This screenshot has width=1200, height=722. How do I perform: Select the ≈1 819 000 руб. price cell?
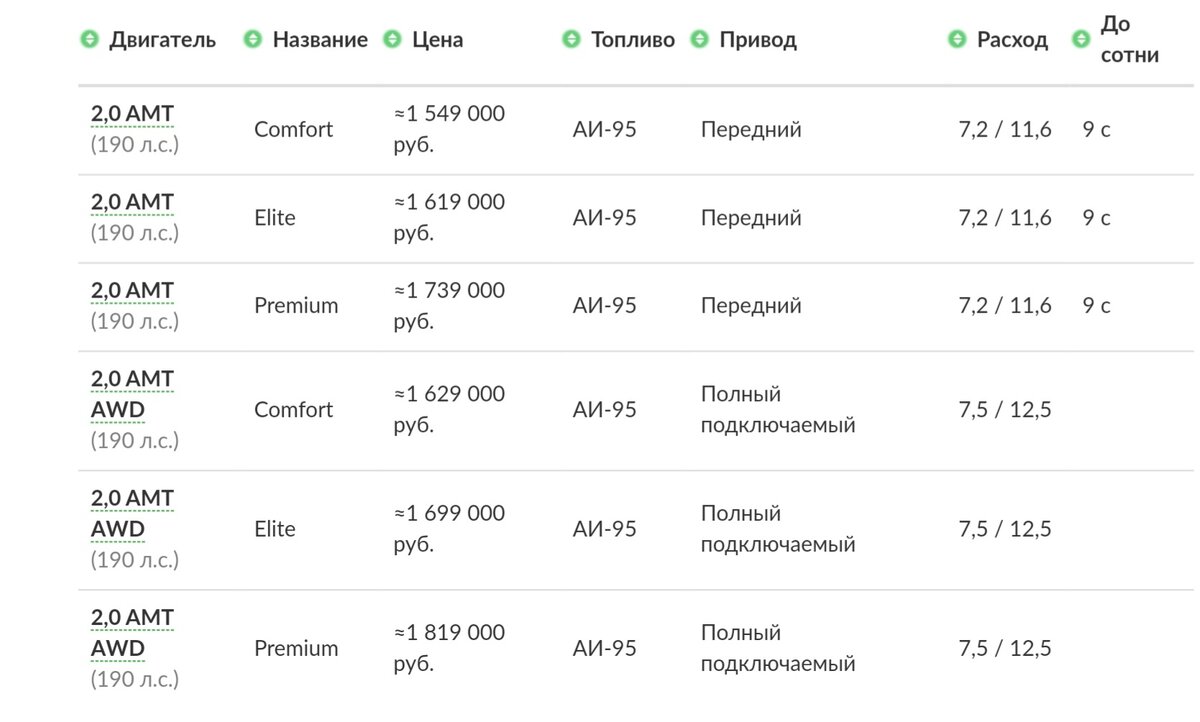point(449,648)
